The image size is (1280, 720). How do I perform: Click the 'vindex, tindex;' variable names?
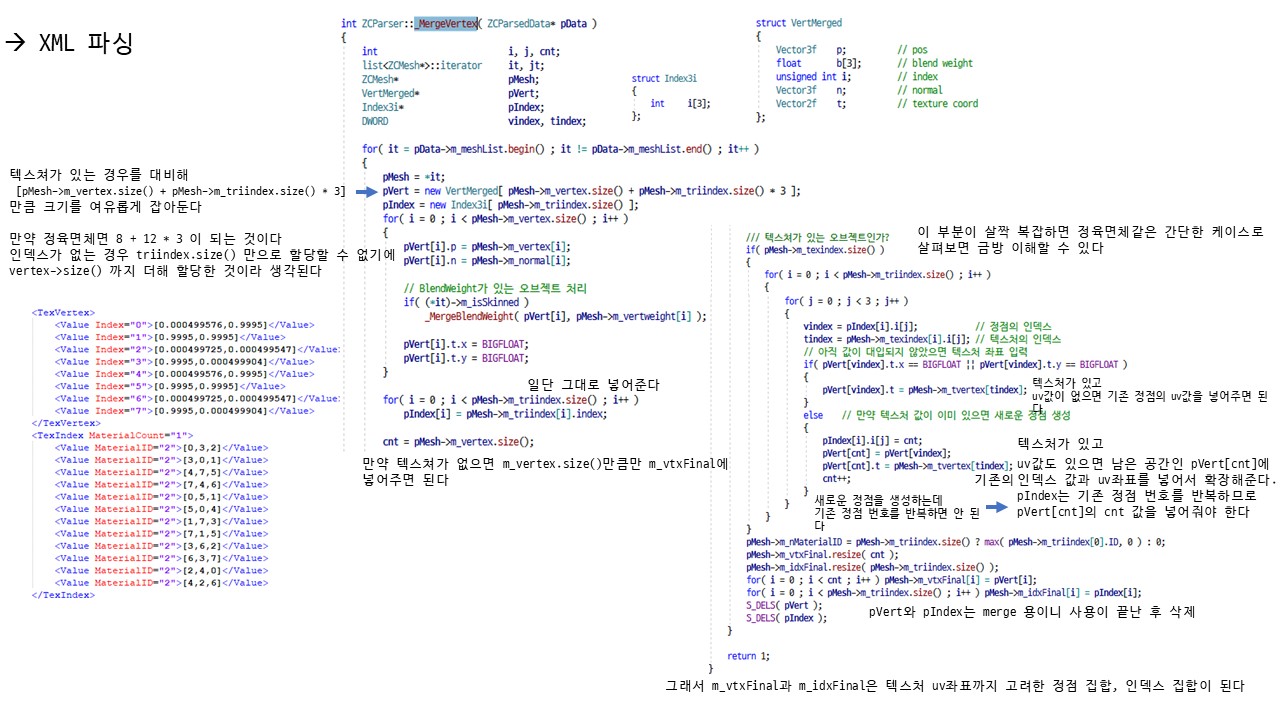(547, 120)
